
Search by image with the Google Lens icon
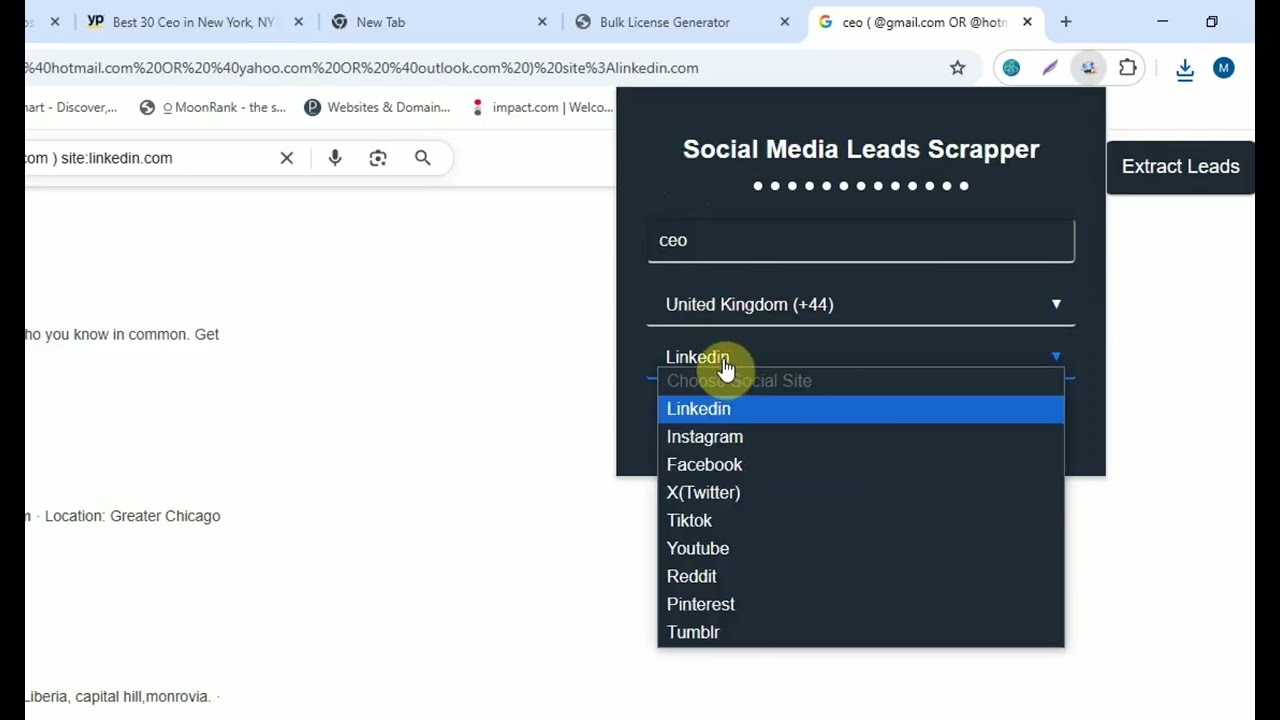coord(378,158)
